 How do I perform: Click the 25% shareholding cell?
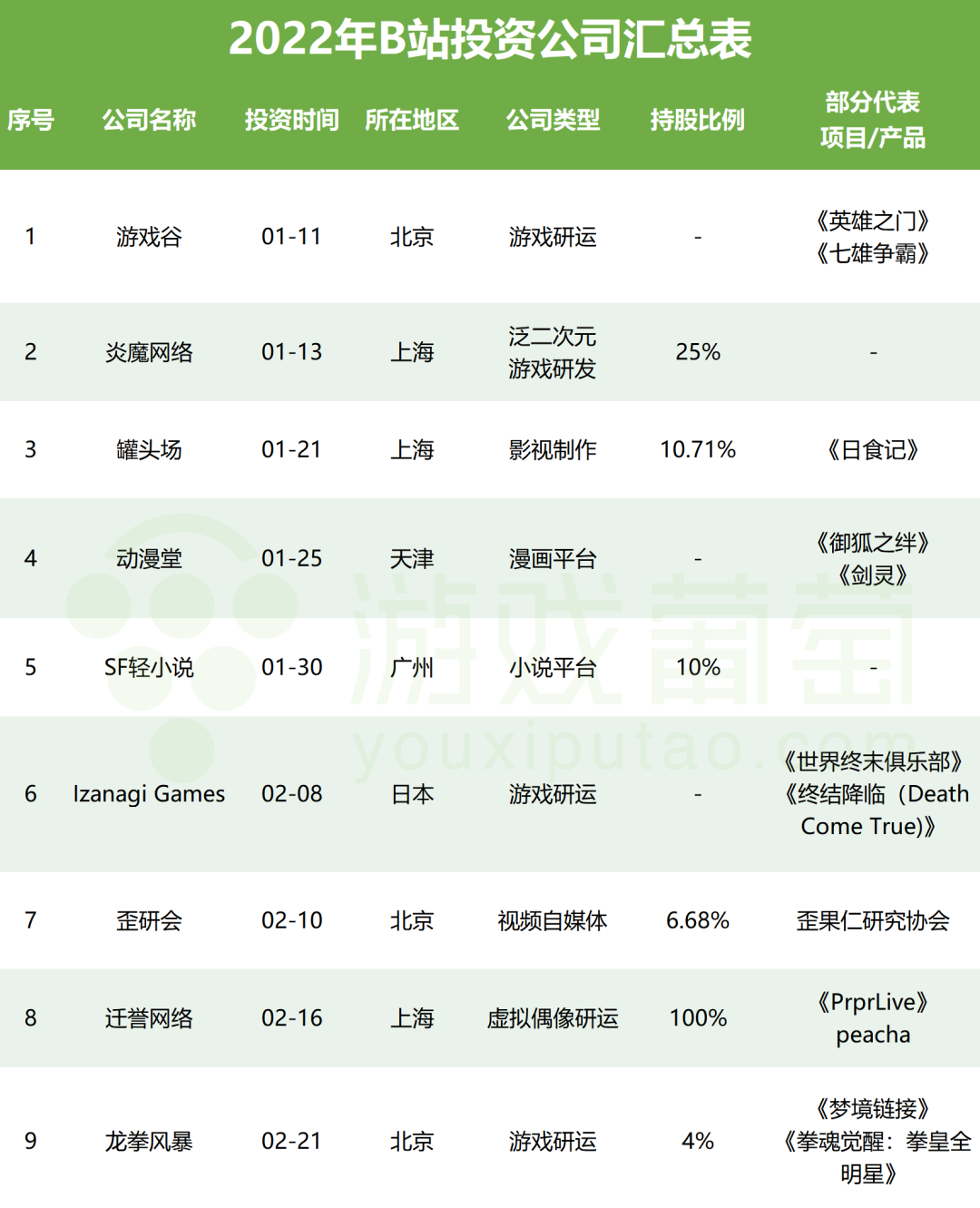point(698,352)
